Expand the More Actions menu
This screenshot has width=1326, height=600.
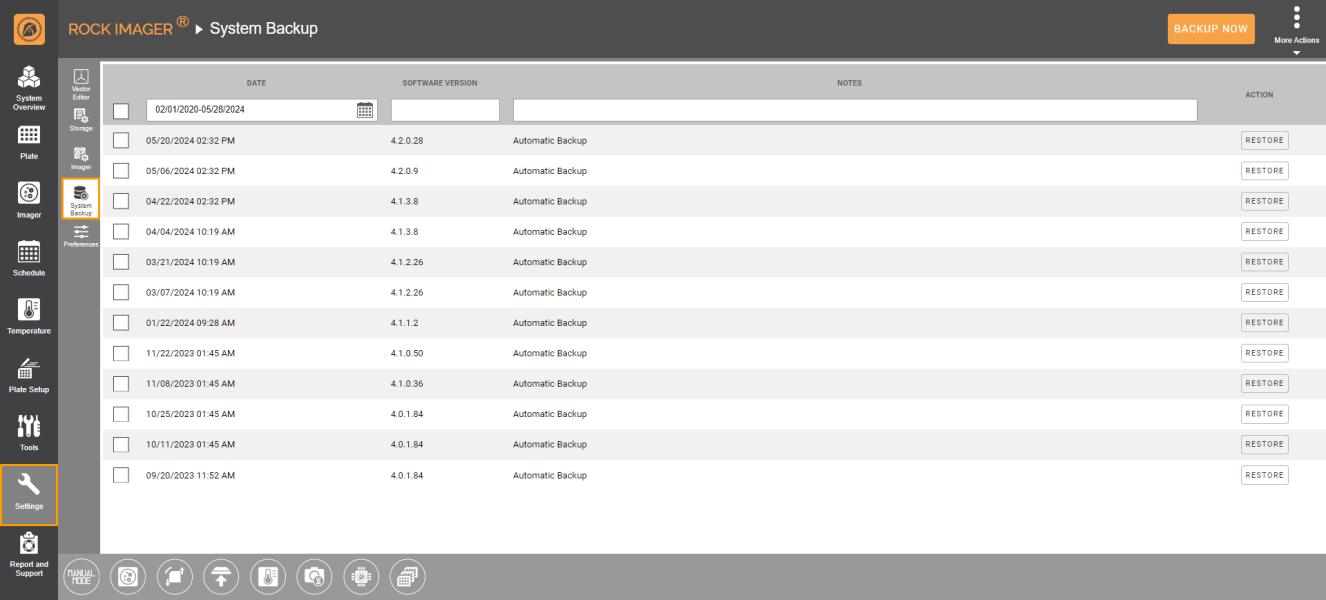click(x=1296, y=25)
